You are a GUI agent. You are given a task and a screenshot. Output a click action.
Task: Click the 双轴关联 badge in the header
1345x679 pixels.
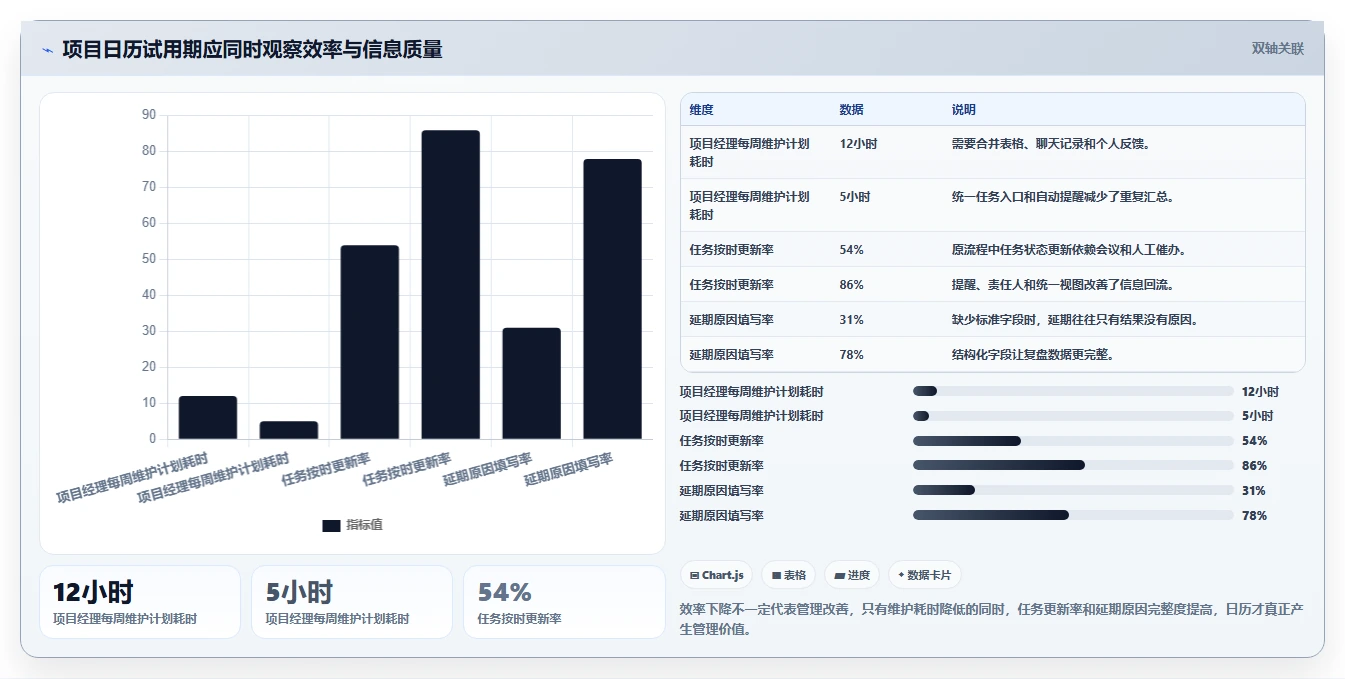coord(1277,48)
